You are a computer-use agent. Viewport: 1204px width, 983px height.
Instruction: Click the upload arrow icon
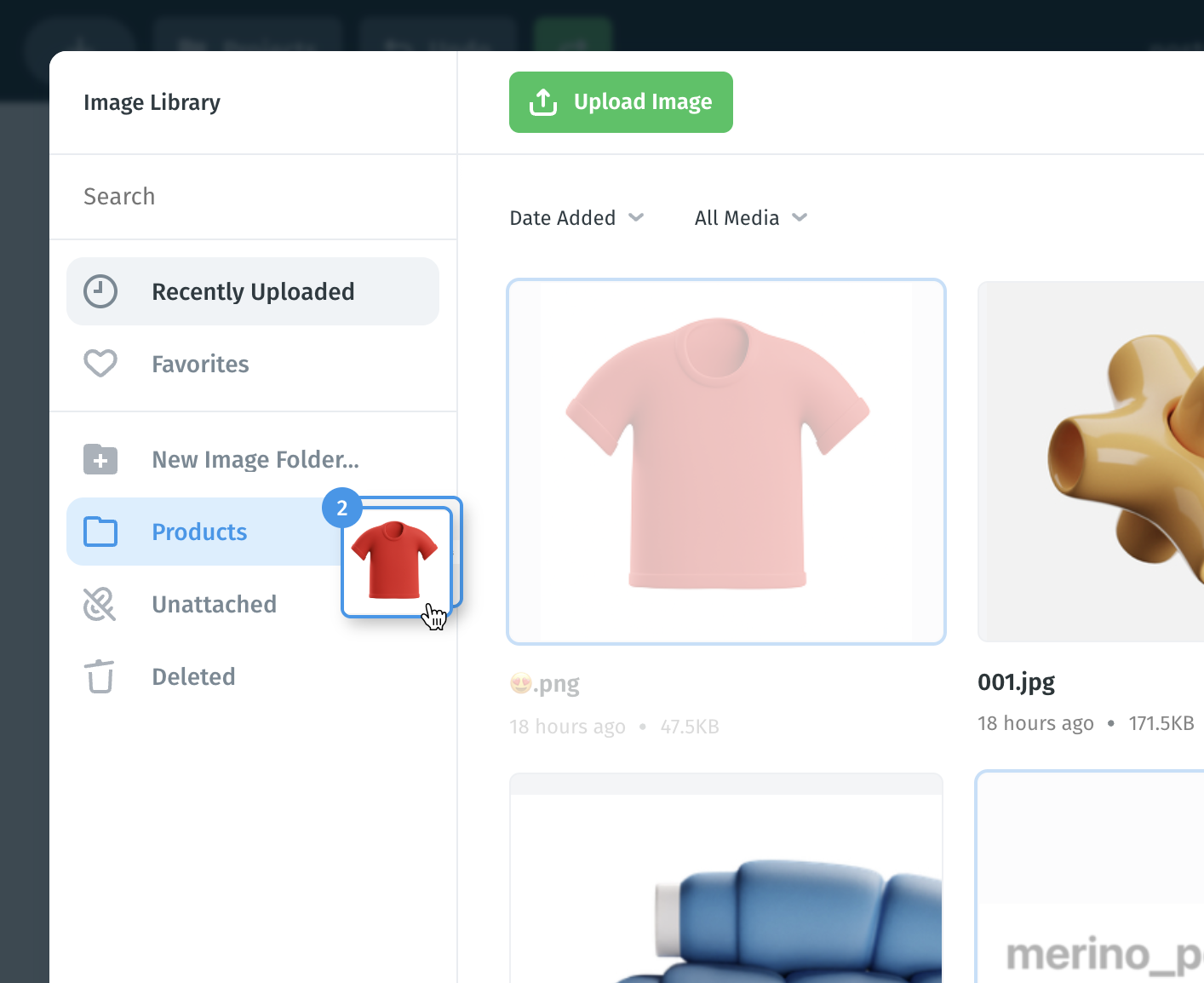tap(543, 102)
